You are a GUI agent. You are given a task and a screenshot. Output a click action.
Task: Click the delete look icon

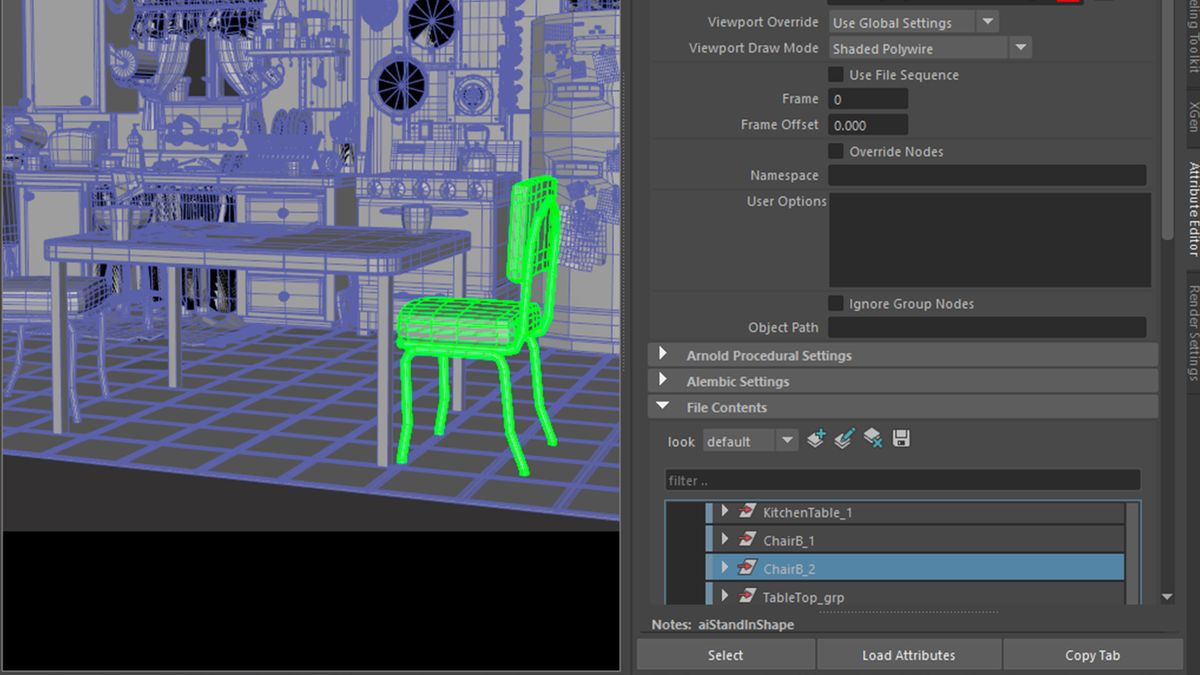click(873, 439)
